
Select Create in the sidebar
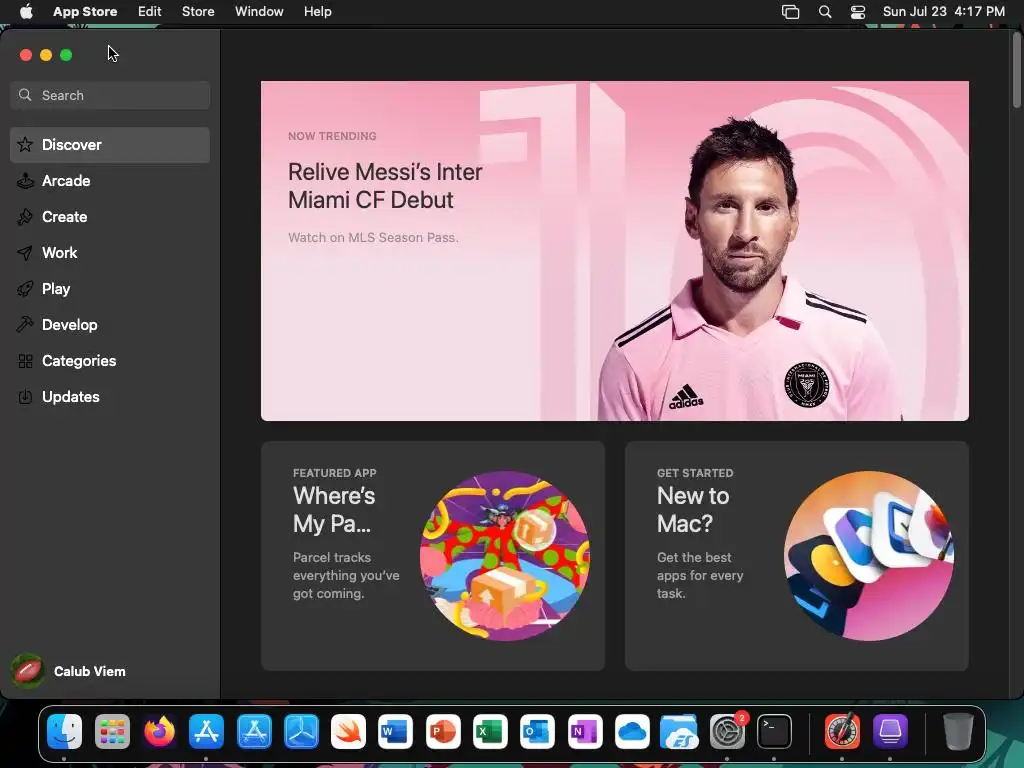coord(110,217)
